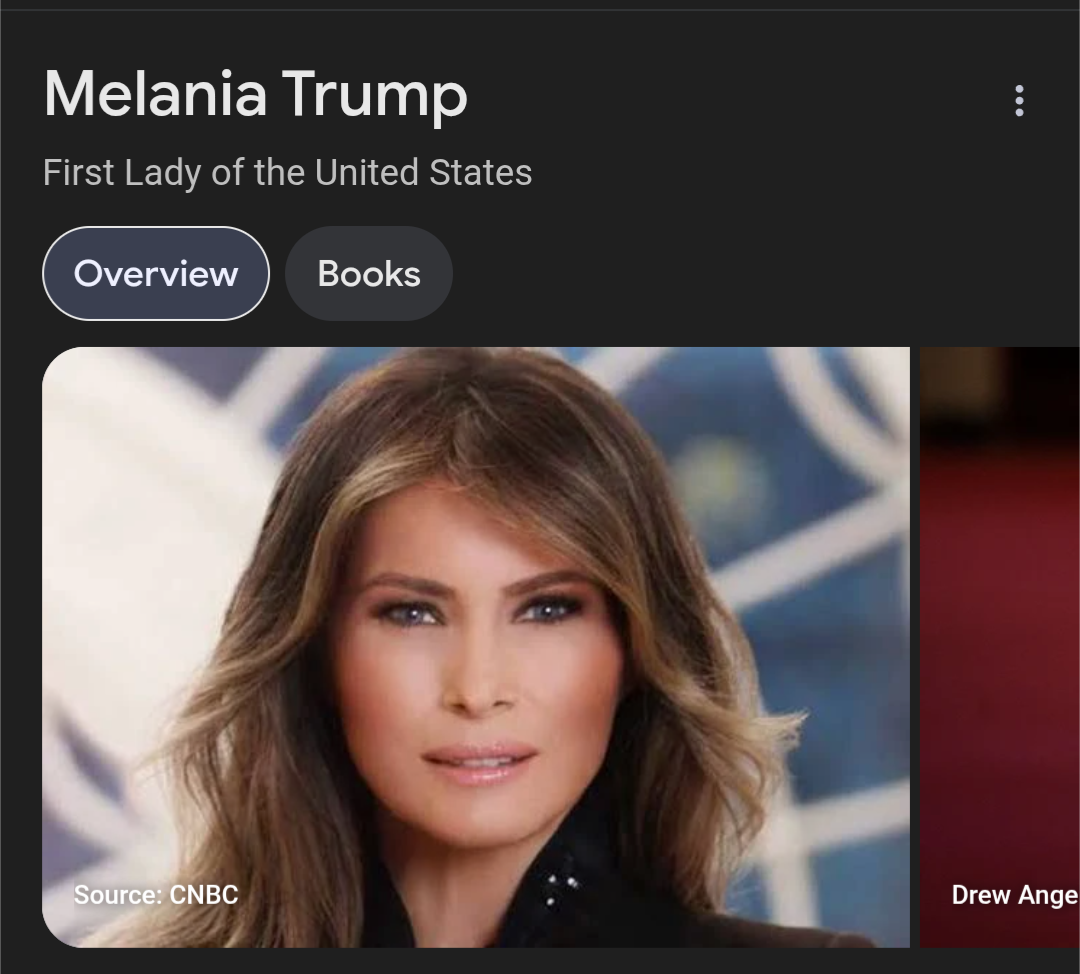
Task: Click the First Lady of the United States subtitle
Action: 287,172
